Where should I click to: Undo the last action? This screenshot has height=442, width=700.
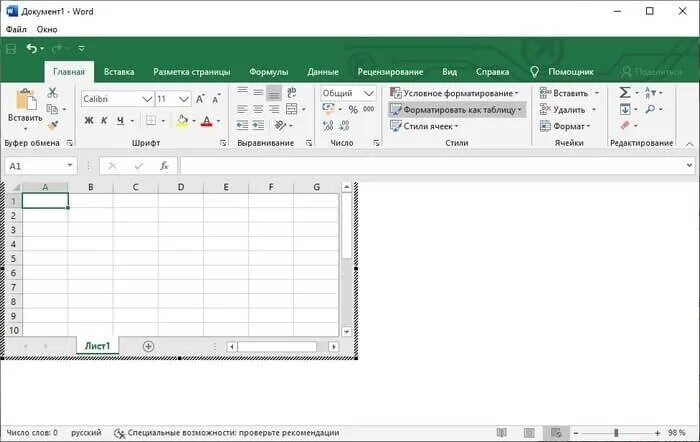[x=31, y=48]
